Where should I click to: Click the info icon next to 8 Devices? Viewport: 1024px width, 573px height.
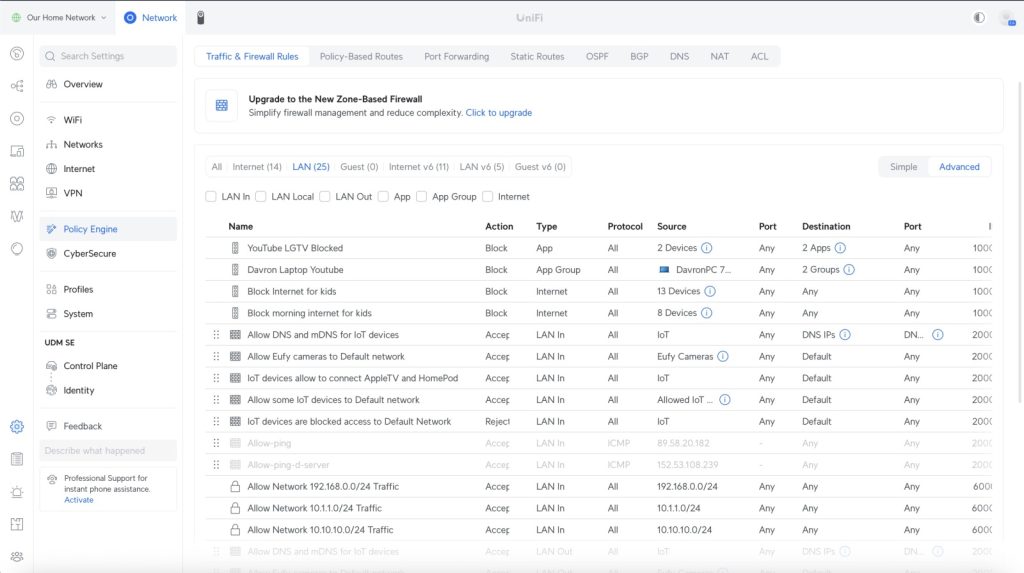pos(707,313)
